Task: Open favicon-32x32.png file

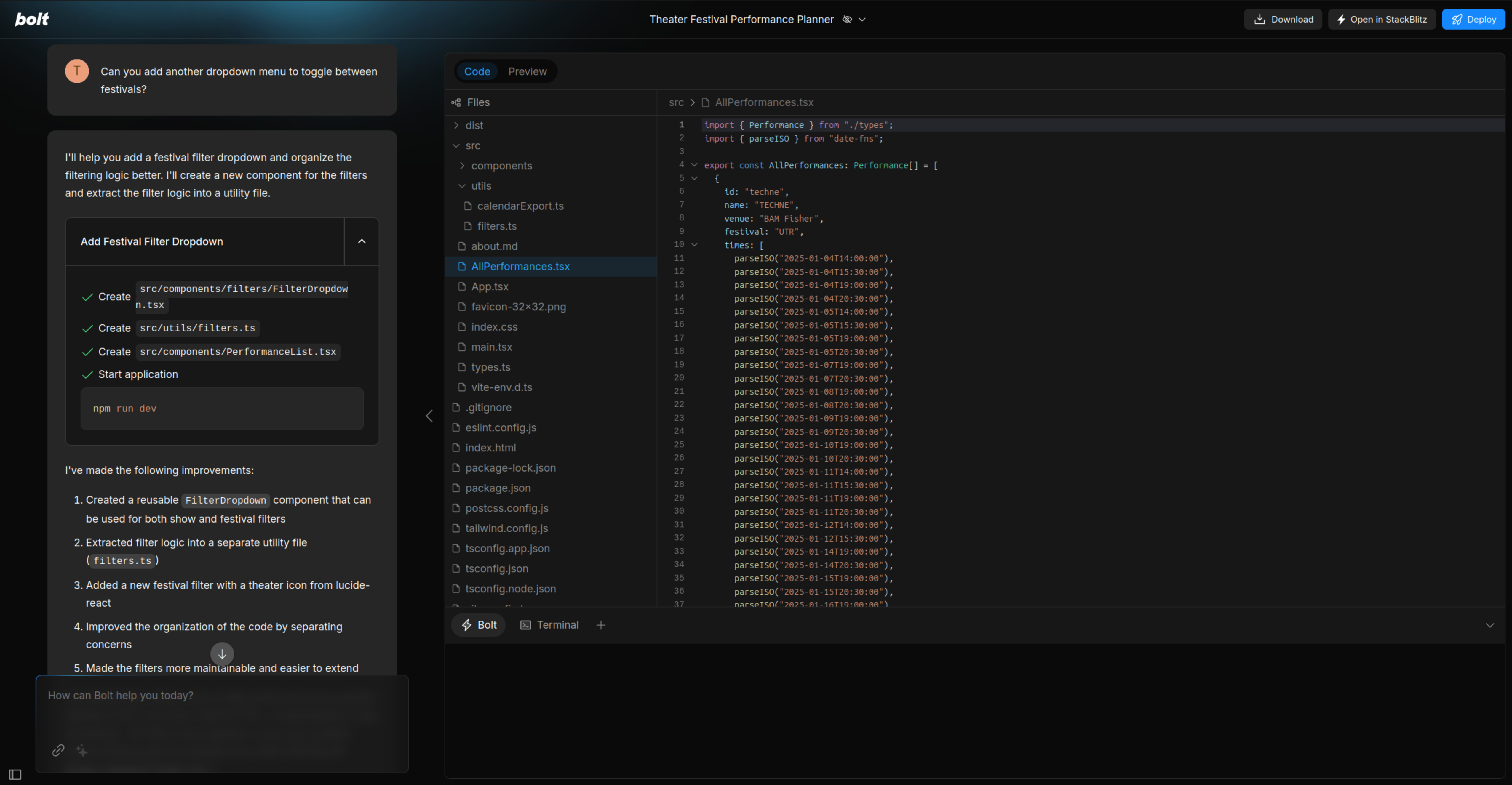Action: tap(551, 307)
